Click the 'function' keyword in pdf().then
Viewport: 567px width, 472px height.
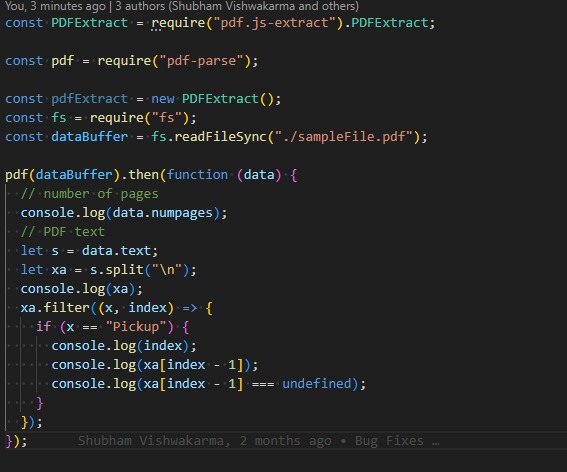[x=197, y=175]
